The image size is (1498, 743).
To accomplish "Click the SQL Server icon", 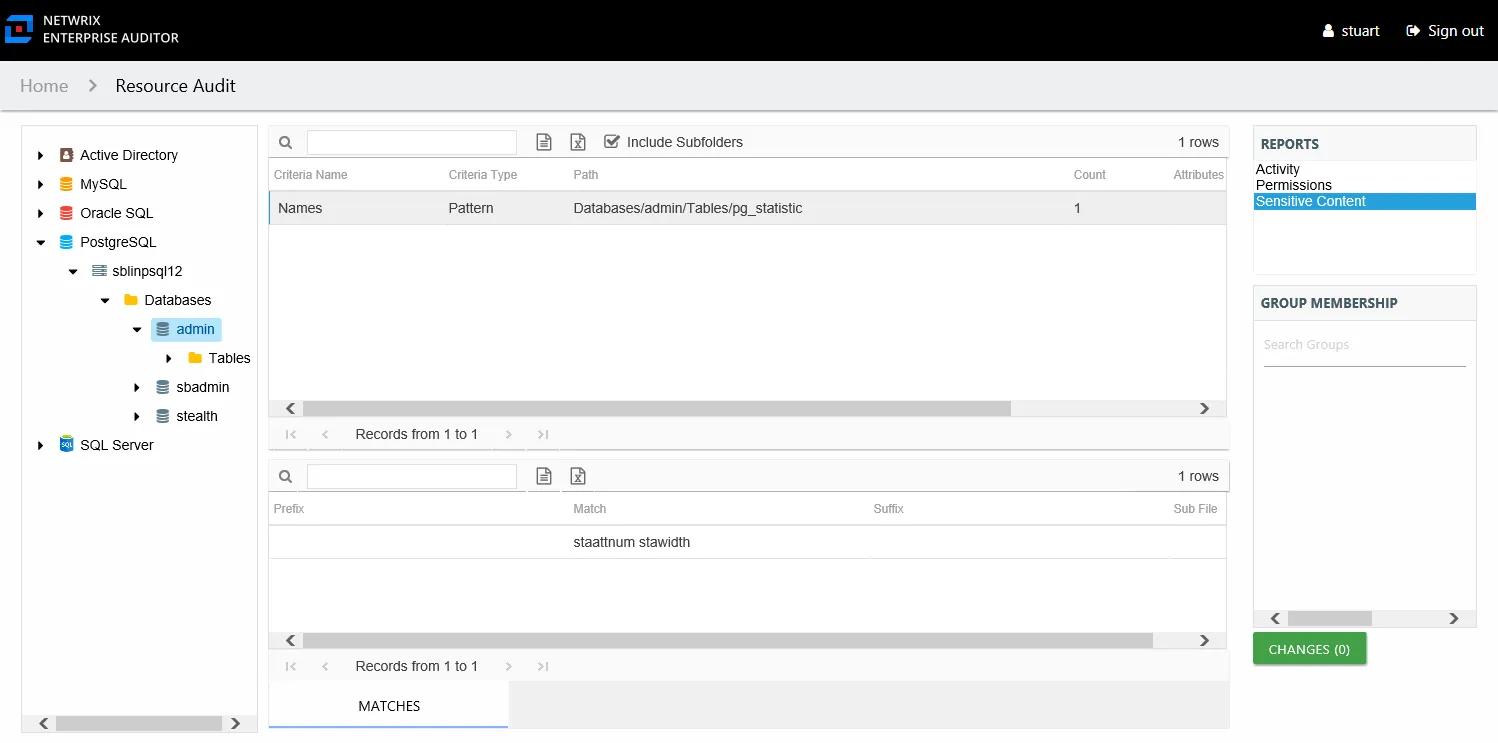I will coord(66,445).
